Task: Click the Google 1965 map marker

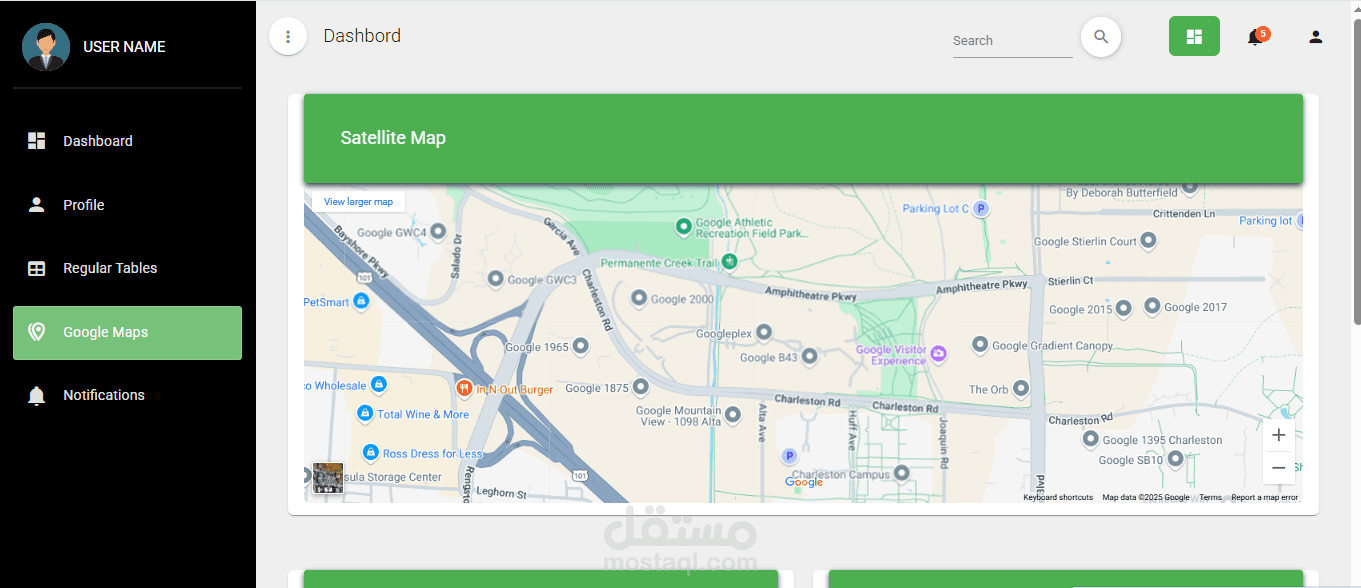Action: click(x=580, y=346)
